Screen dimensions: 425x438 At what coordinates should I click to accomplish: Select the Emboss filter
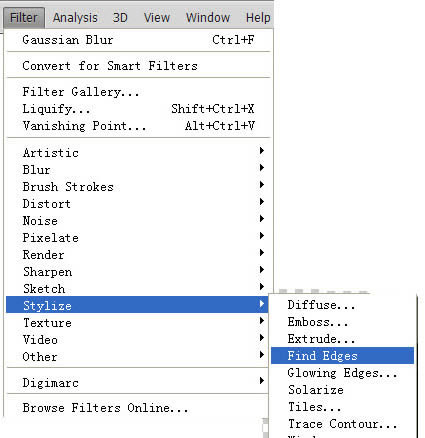pos(342,322)
